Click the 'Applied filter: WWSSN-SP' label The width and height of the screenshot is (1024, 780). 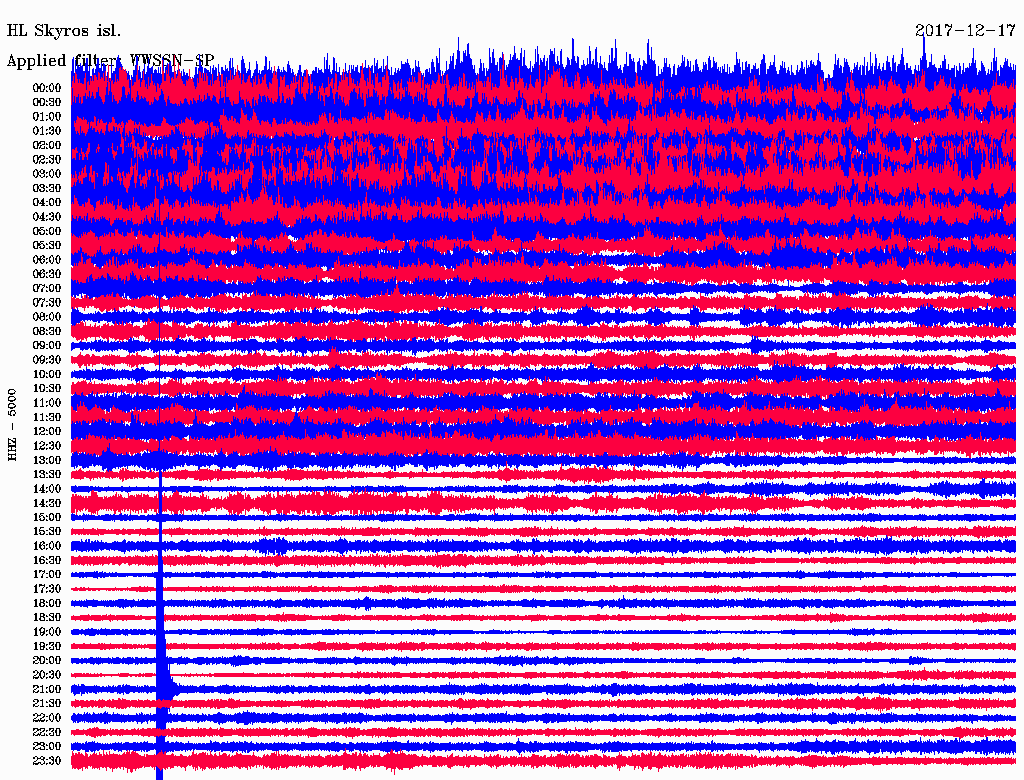coord(110,61)
